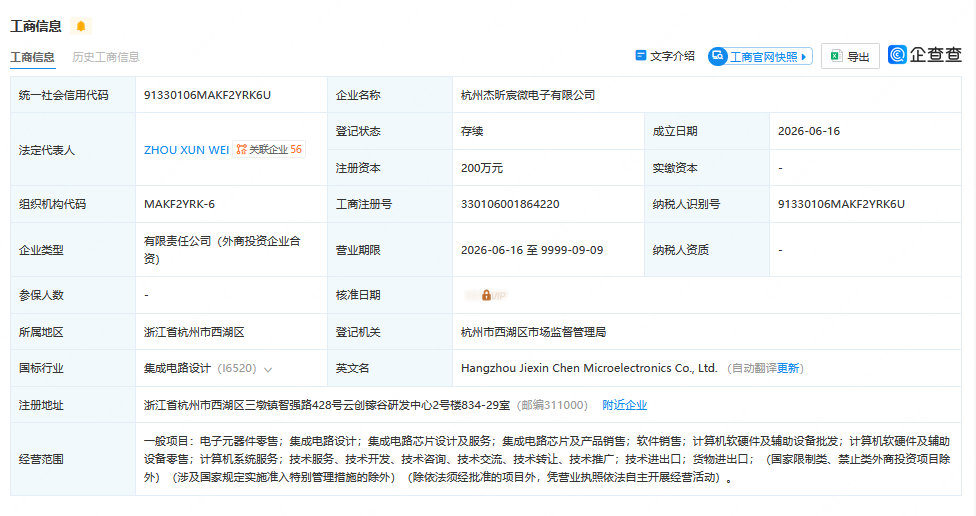
Task: Click the 企查查 logo
Action: tap(924, 55)
